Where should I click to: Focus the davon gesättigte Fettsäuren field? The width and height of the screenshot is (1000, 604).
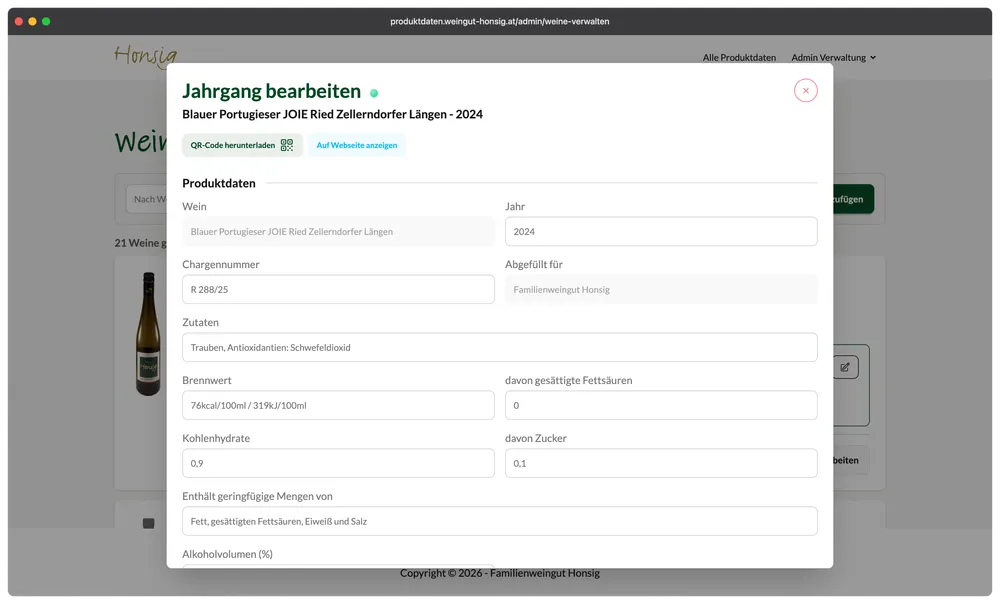click(661, 406)
